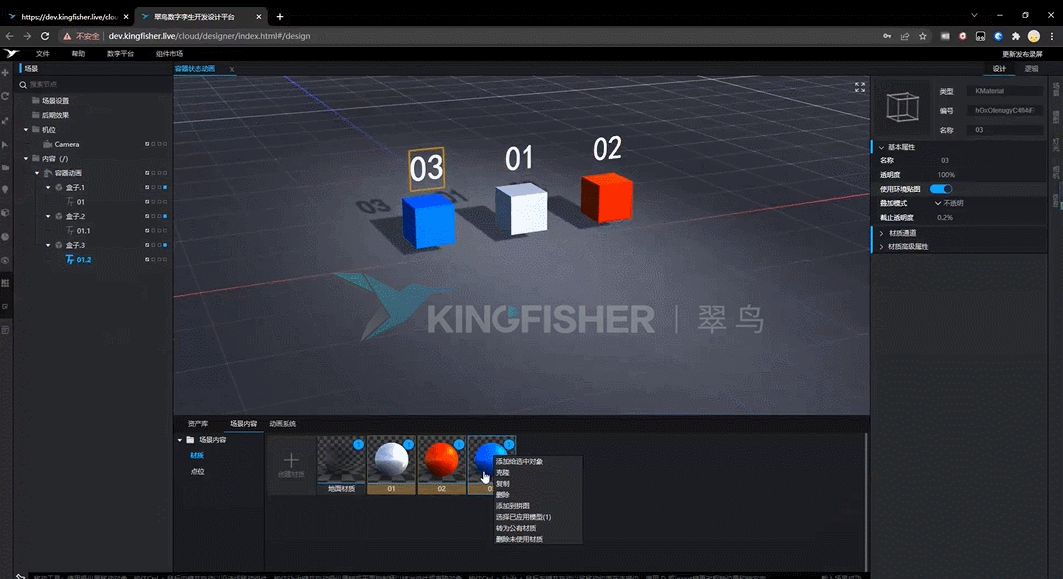Click the light bulb icon in left toolbar

pyautogui.click(x=5, y=190)
